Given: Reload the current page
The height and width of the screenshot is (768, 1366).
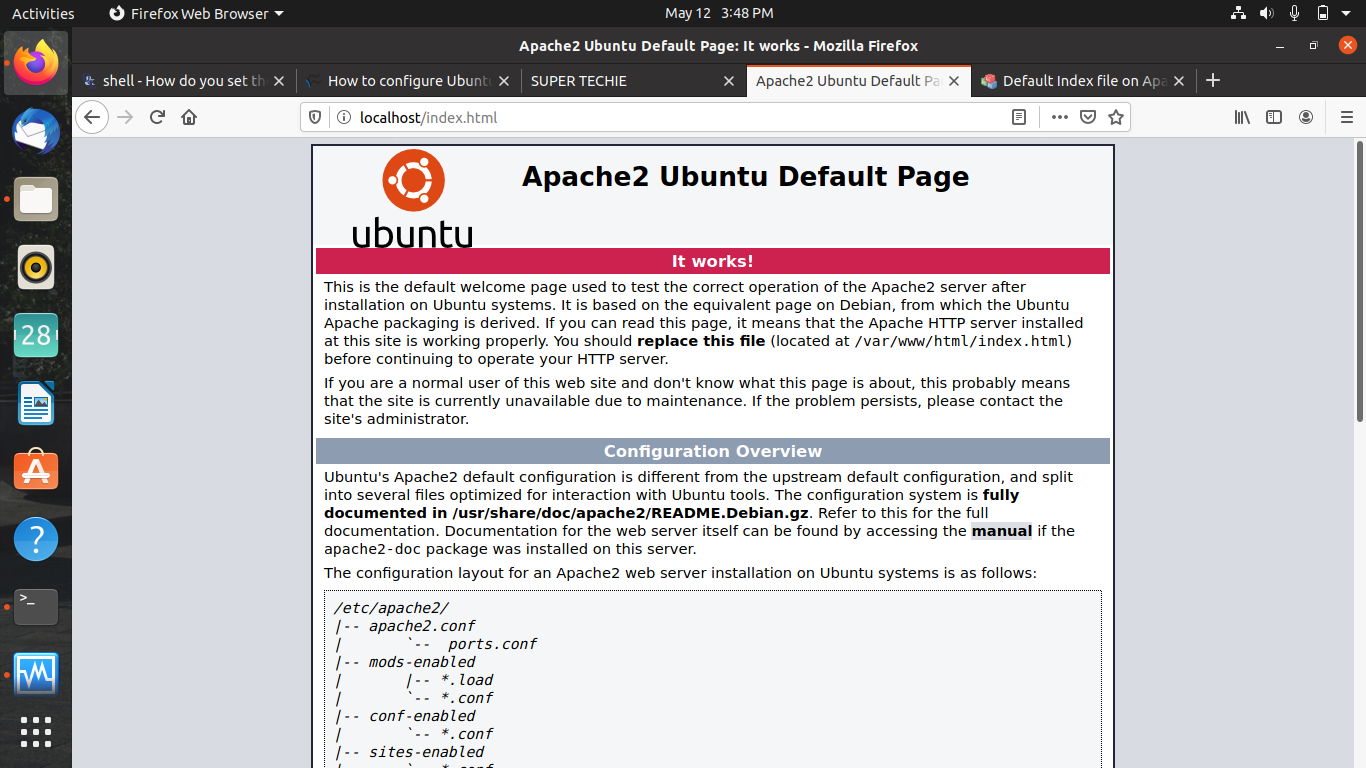Looking at the screenshot, I should pos(157,117).
